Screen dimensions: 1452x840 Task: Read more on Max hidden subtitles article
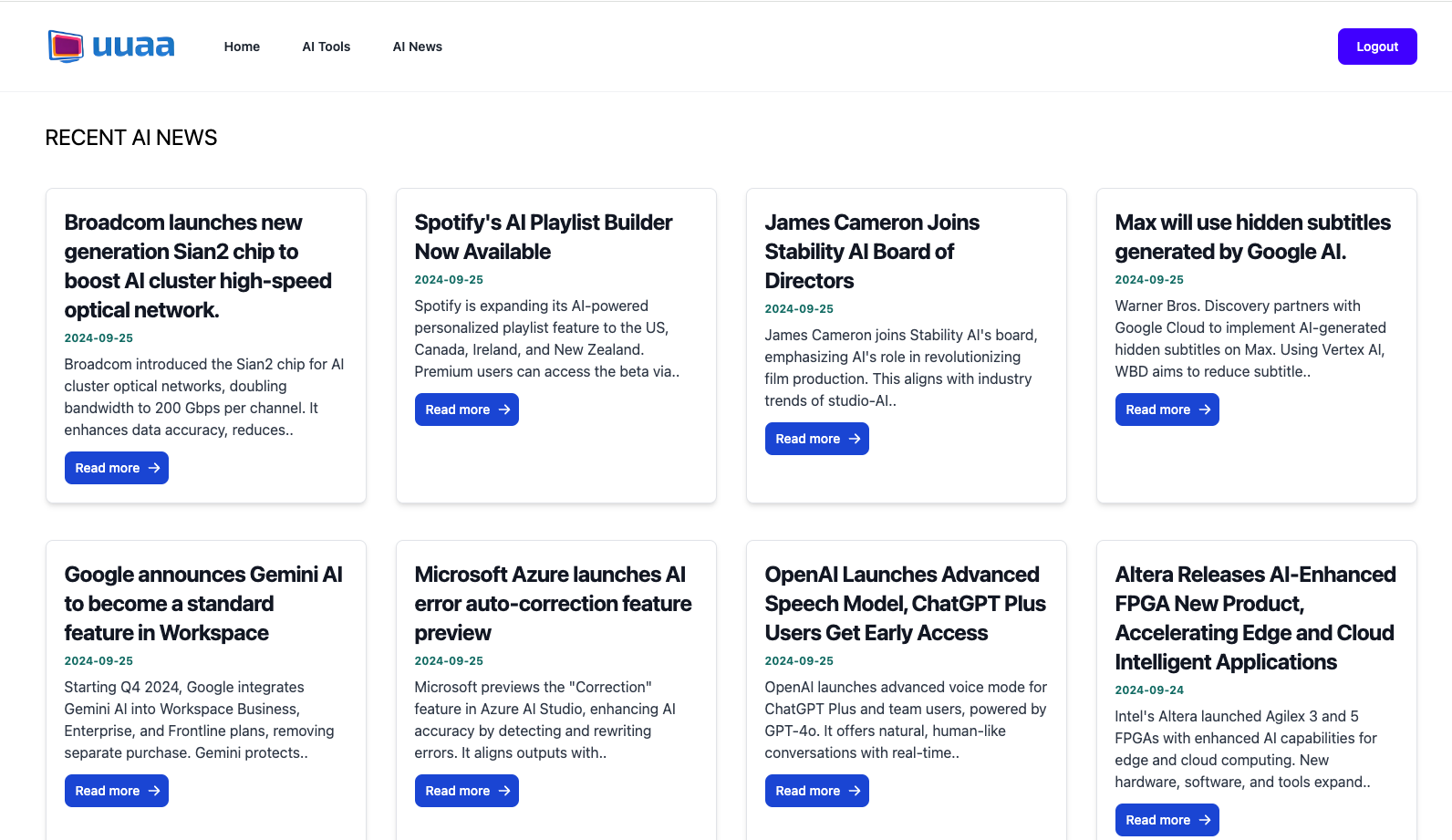[x=1167, y=410]
